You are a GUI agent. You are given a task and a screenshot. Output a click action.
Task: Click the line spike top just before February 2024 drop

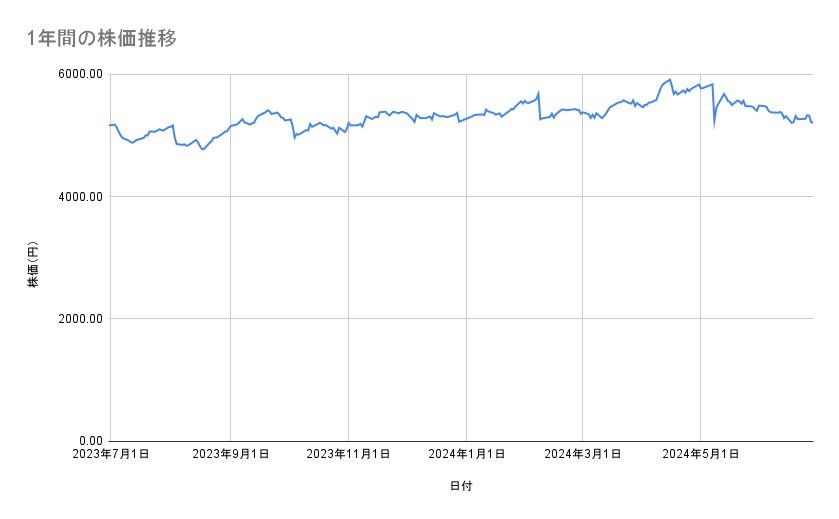[x=538, y=93]
